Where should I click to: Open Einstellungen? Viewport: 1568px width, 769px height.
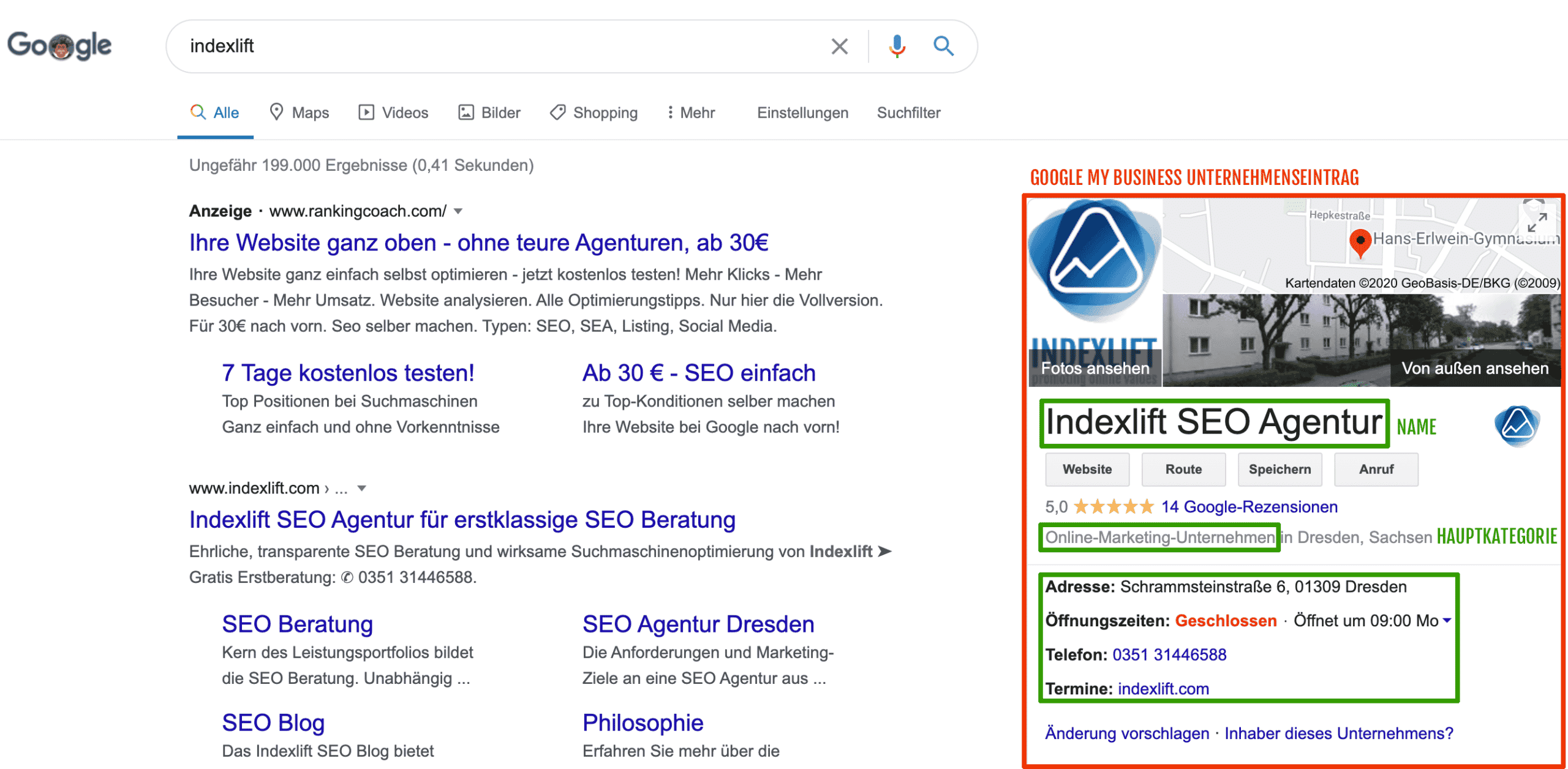[802, 113]
